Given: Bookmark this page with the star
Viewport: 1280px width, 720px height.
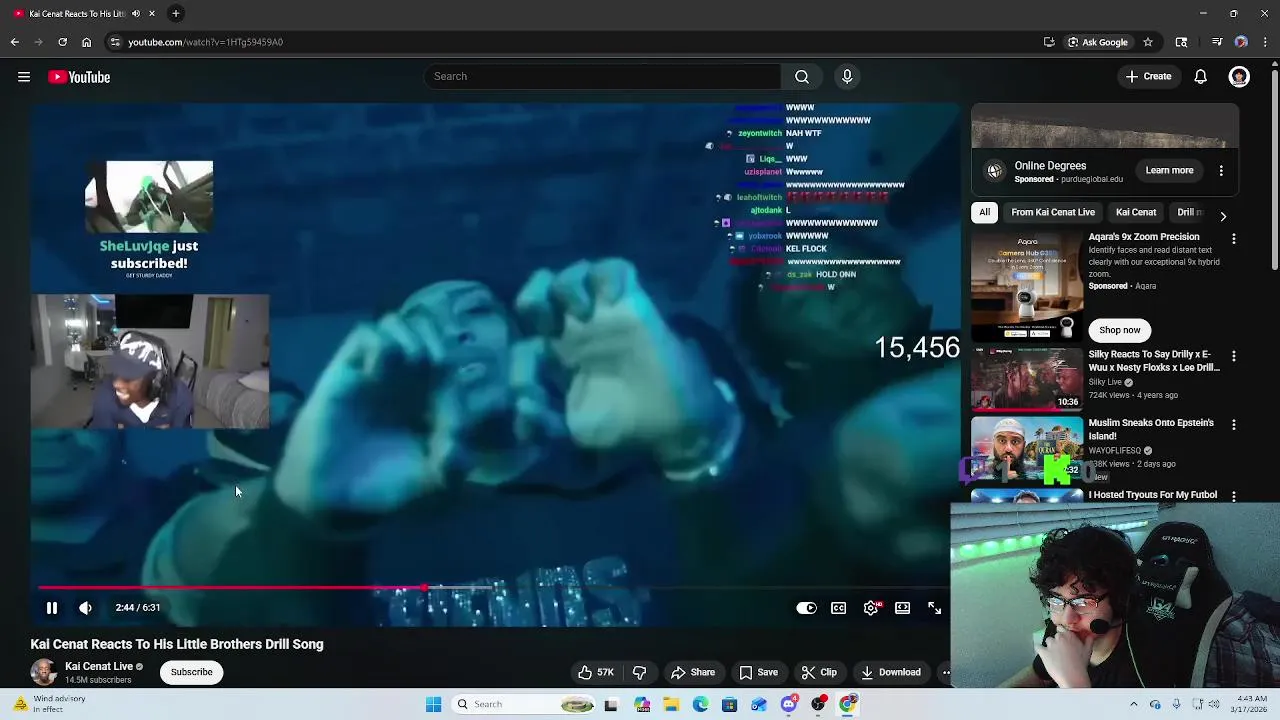Looking at the screenshot, I should (x=1148, y=42).
